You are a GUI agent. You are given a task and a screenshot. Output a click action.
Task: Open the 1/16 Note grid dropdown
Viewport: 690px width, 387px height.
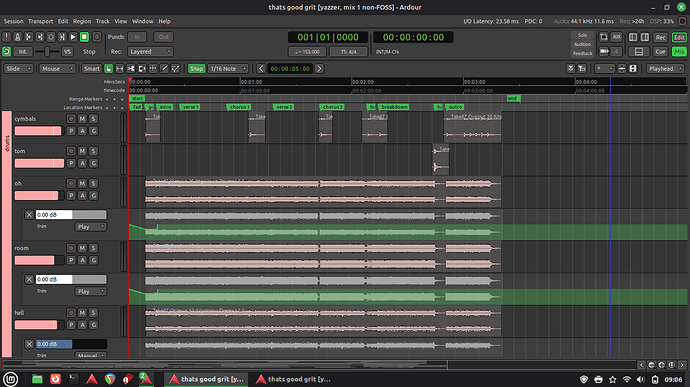point(228,69)
